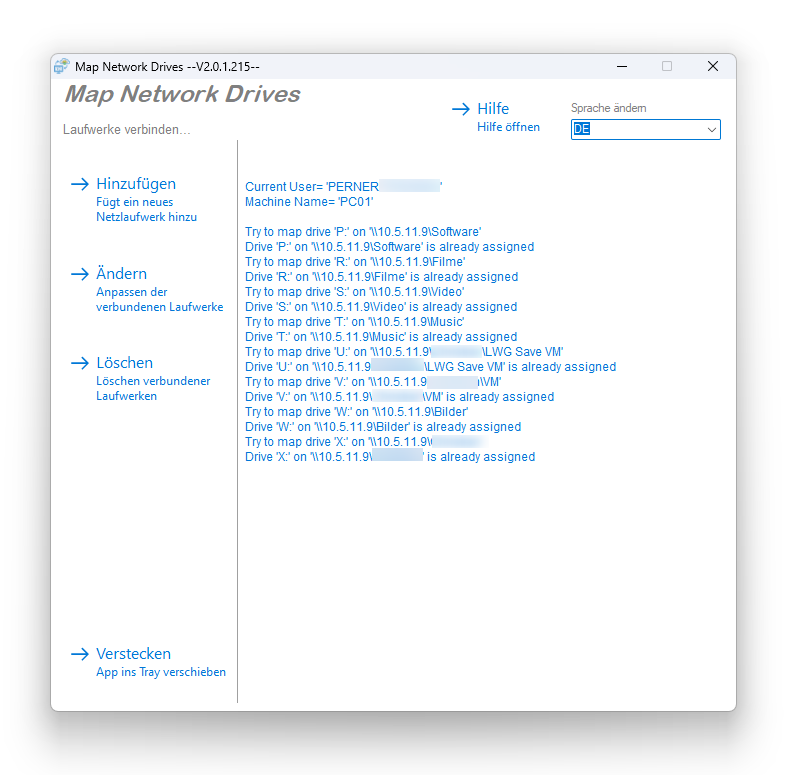This screenshot has height=775, width=793.
Task: Expand the Sprache ändern dropdown arrow
Action: tap(711, 130)
